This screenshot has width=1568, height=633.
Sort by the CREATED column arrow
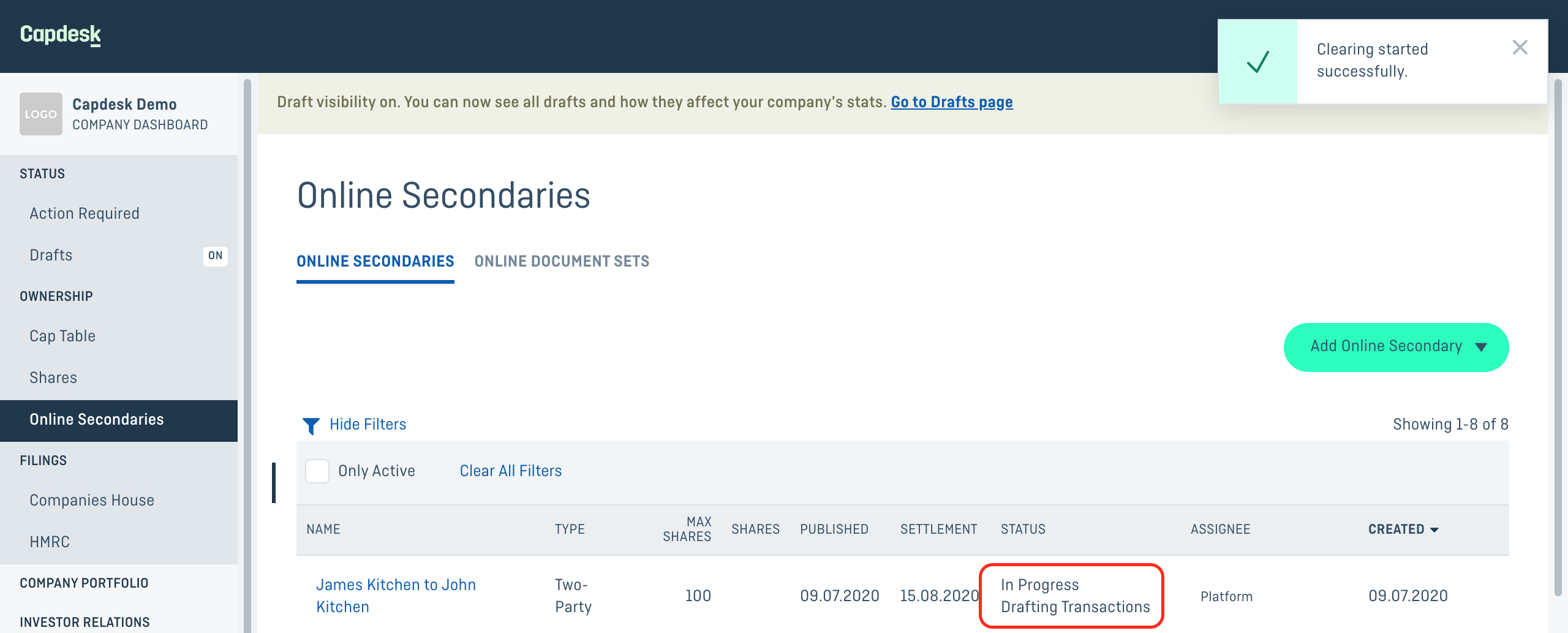pos(1434,529)
